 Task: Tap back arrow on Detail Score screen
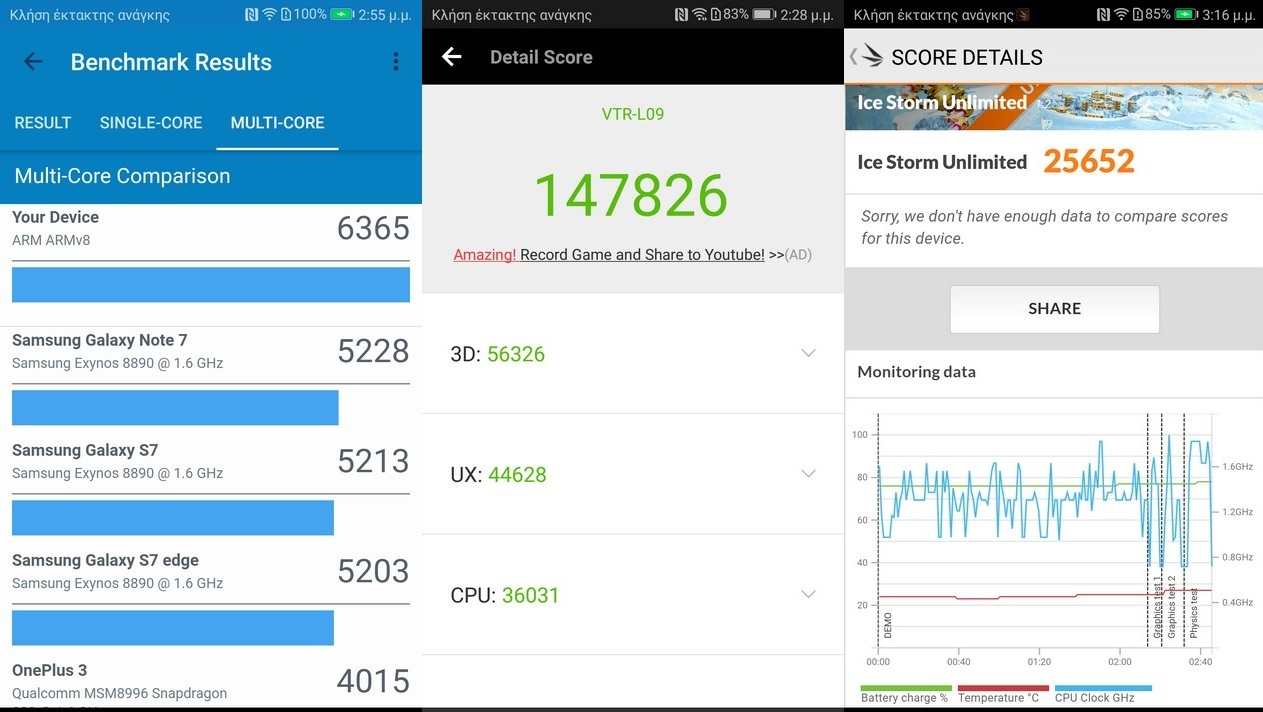(452, 57)
